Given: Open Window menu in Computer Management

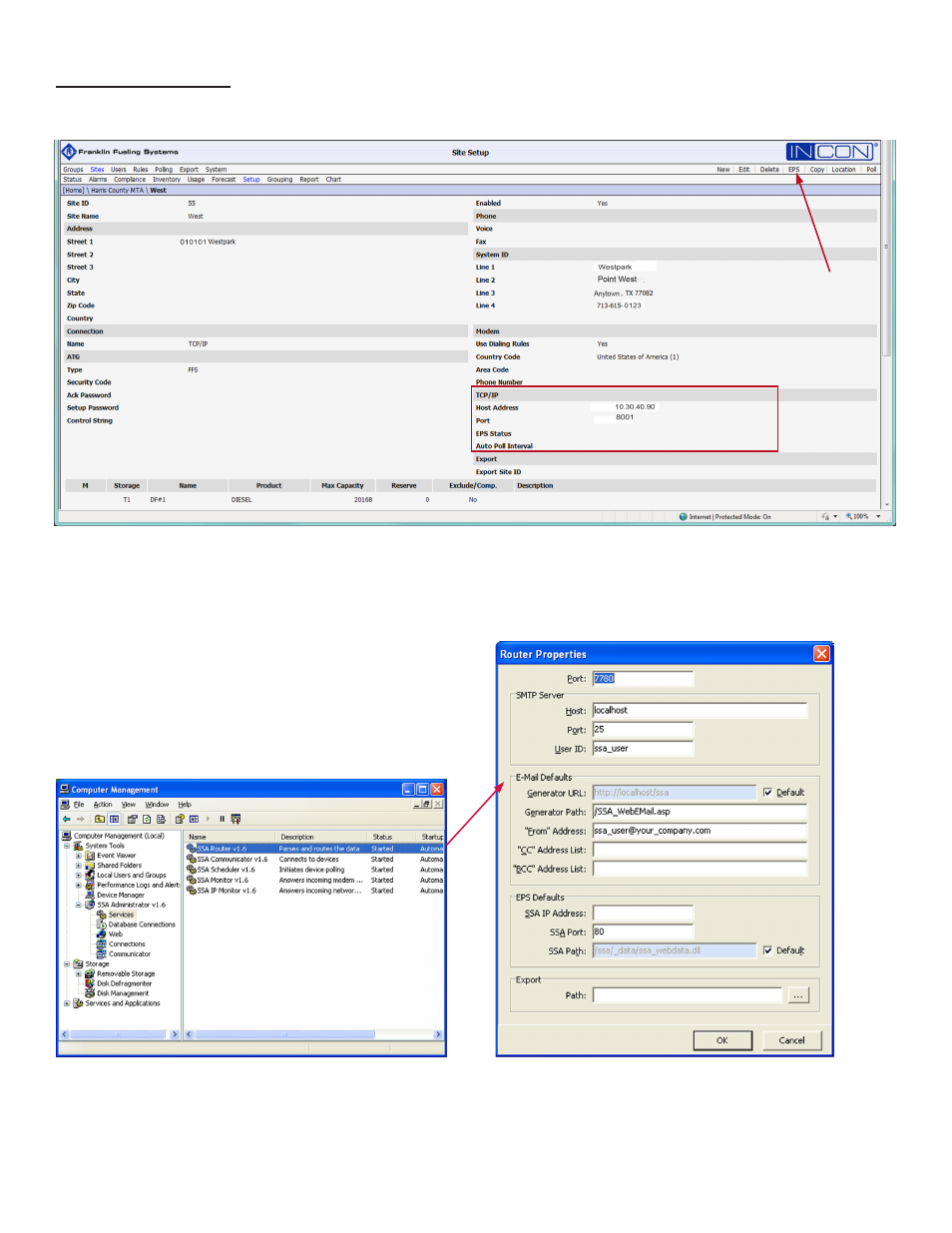Looking at the screenshot, I should coord(157,805).
